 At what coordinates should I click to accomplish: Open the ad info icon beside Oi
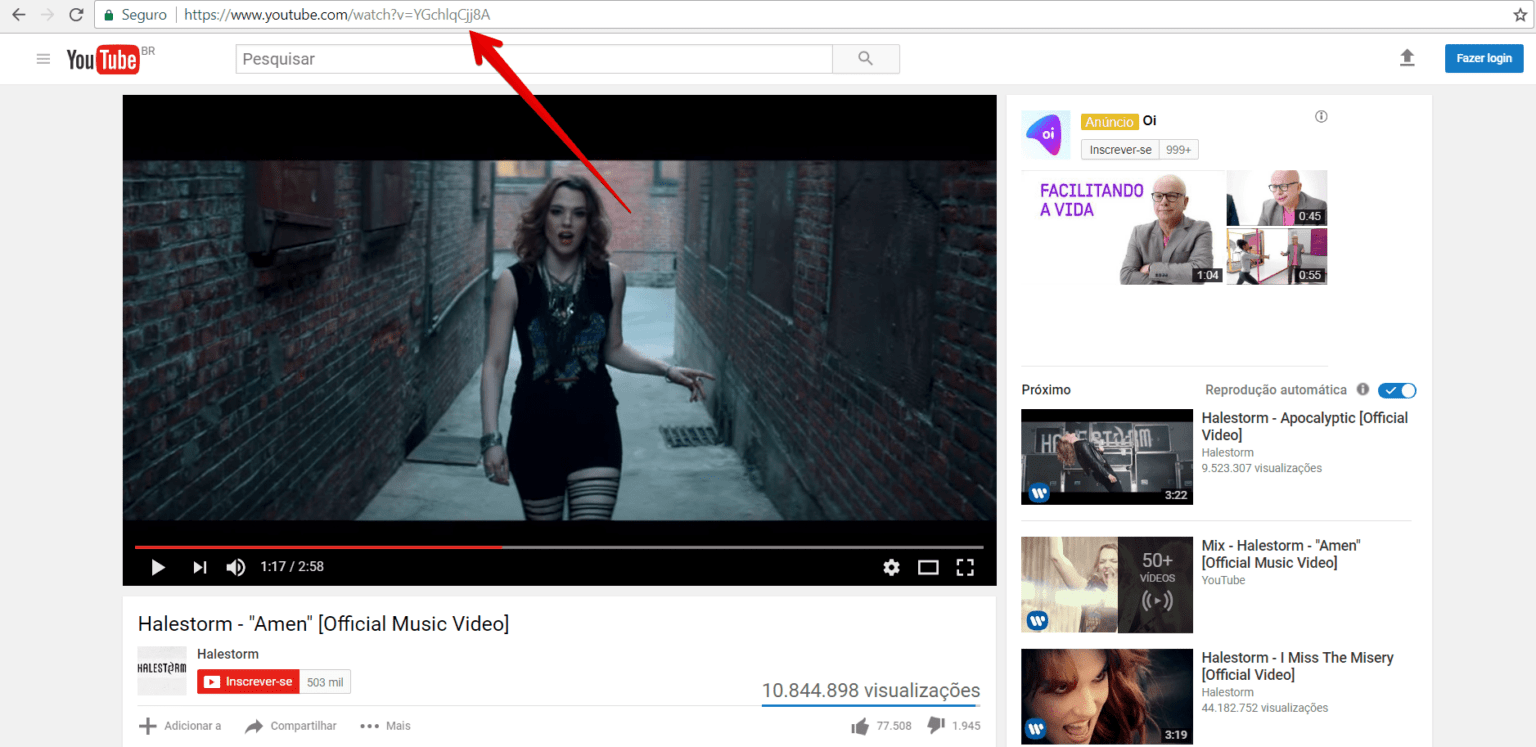coord(1321,117)
